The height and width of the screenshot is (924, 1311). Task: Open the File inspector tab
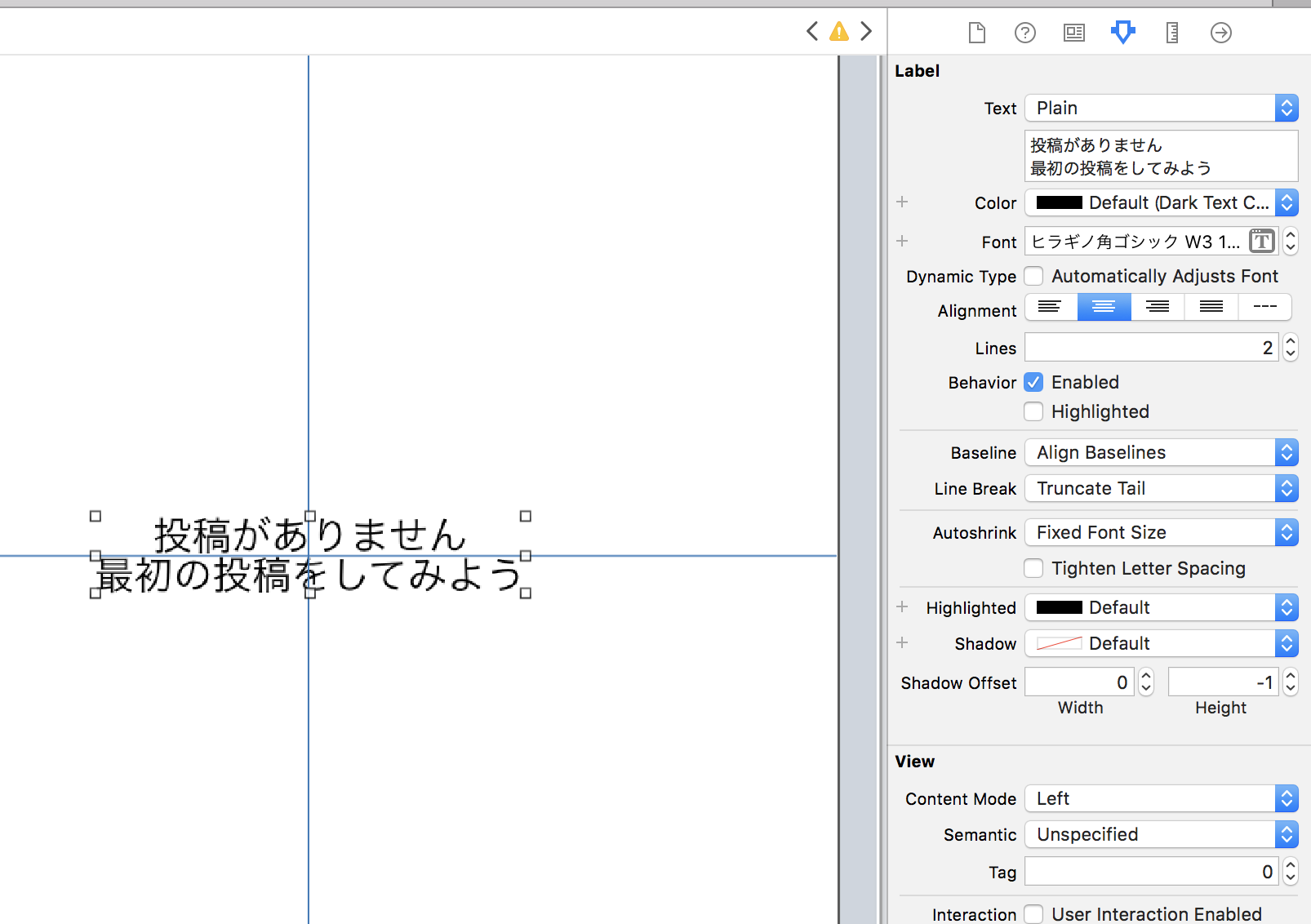(x=976, y=33)
